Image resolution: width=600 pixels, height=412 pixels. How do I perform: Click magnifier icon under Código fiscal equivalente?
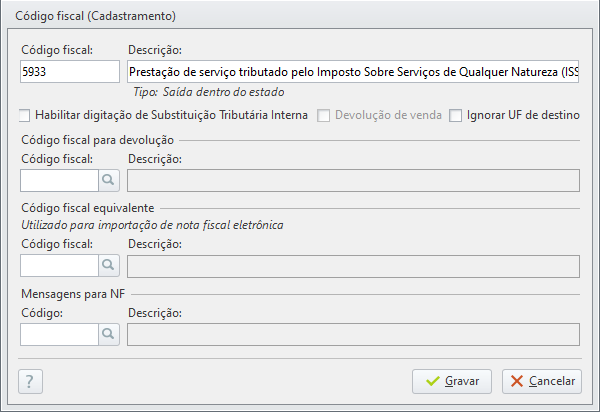click(x=109, y=265)
